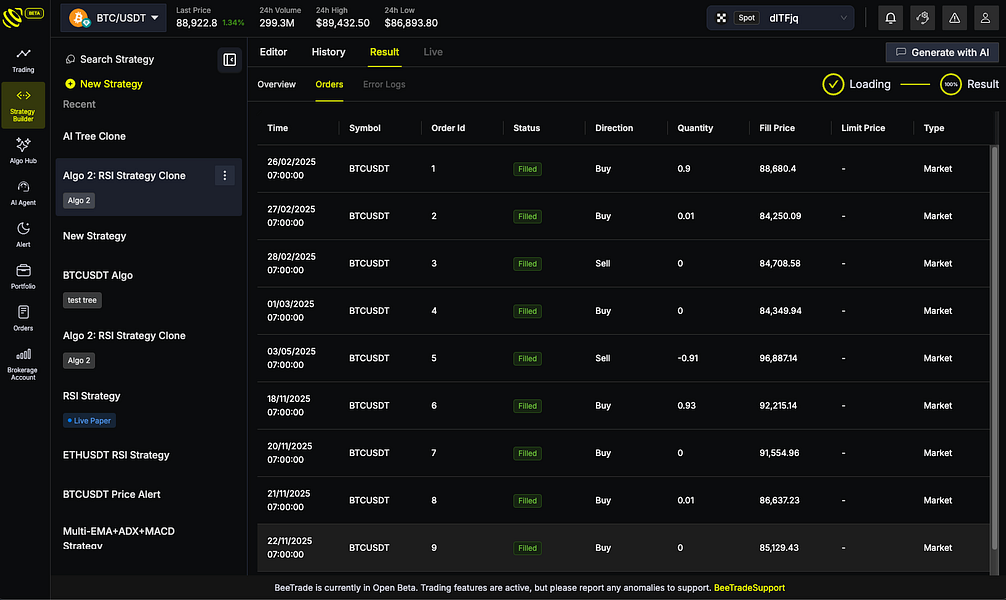Click the Live Paper badge
The image size is (1006, 600).
tap(89, 421)
